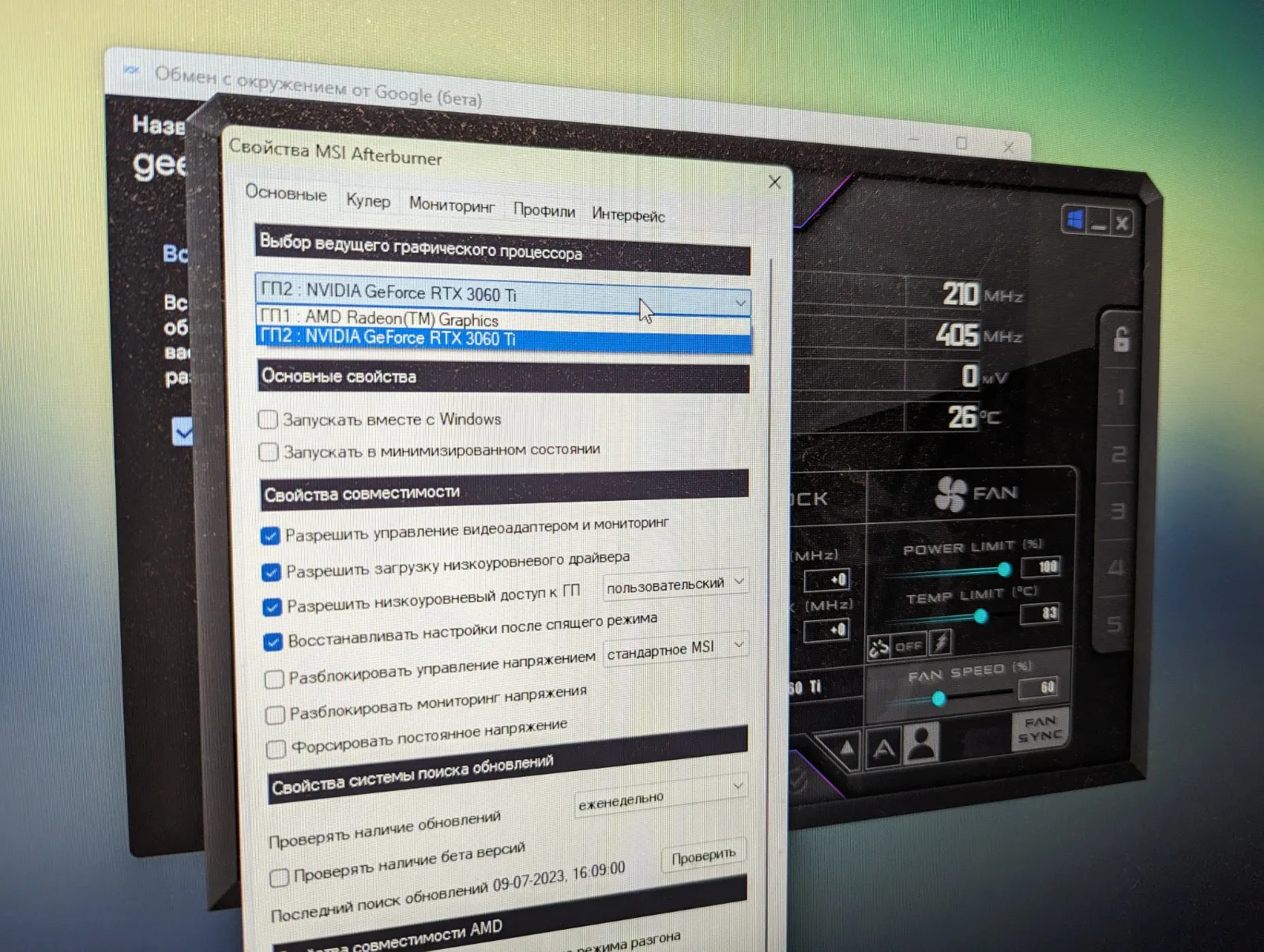Open the 'пользовательский' access mode dropdown
Viewport: 1264px width, 952px height.
tap(675, 585)
